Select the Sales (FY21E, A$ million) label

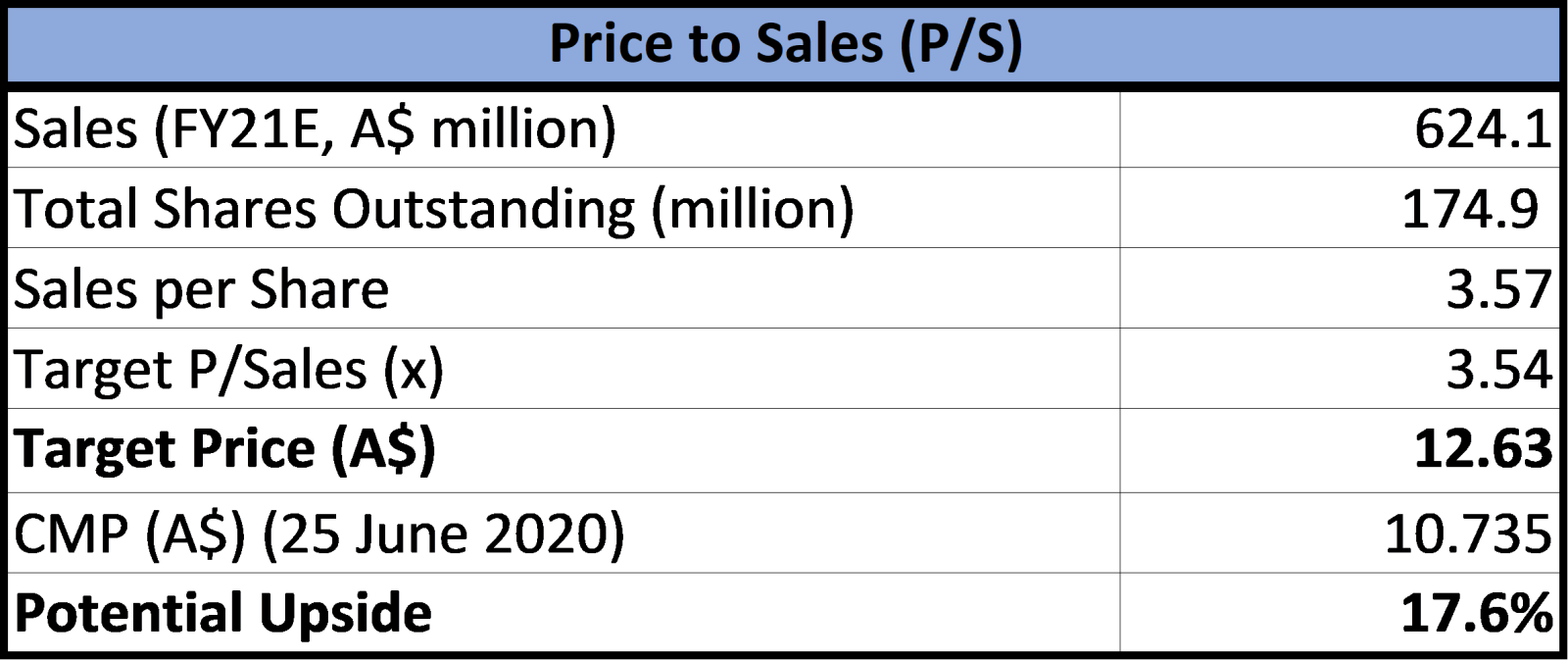[x=315, y=128]
